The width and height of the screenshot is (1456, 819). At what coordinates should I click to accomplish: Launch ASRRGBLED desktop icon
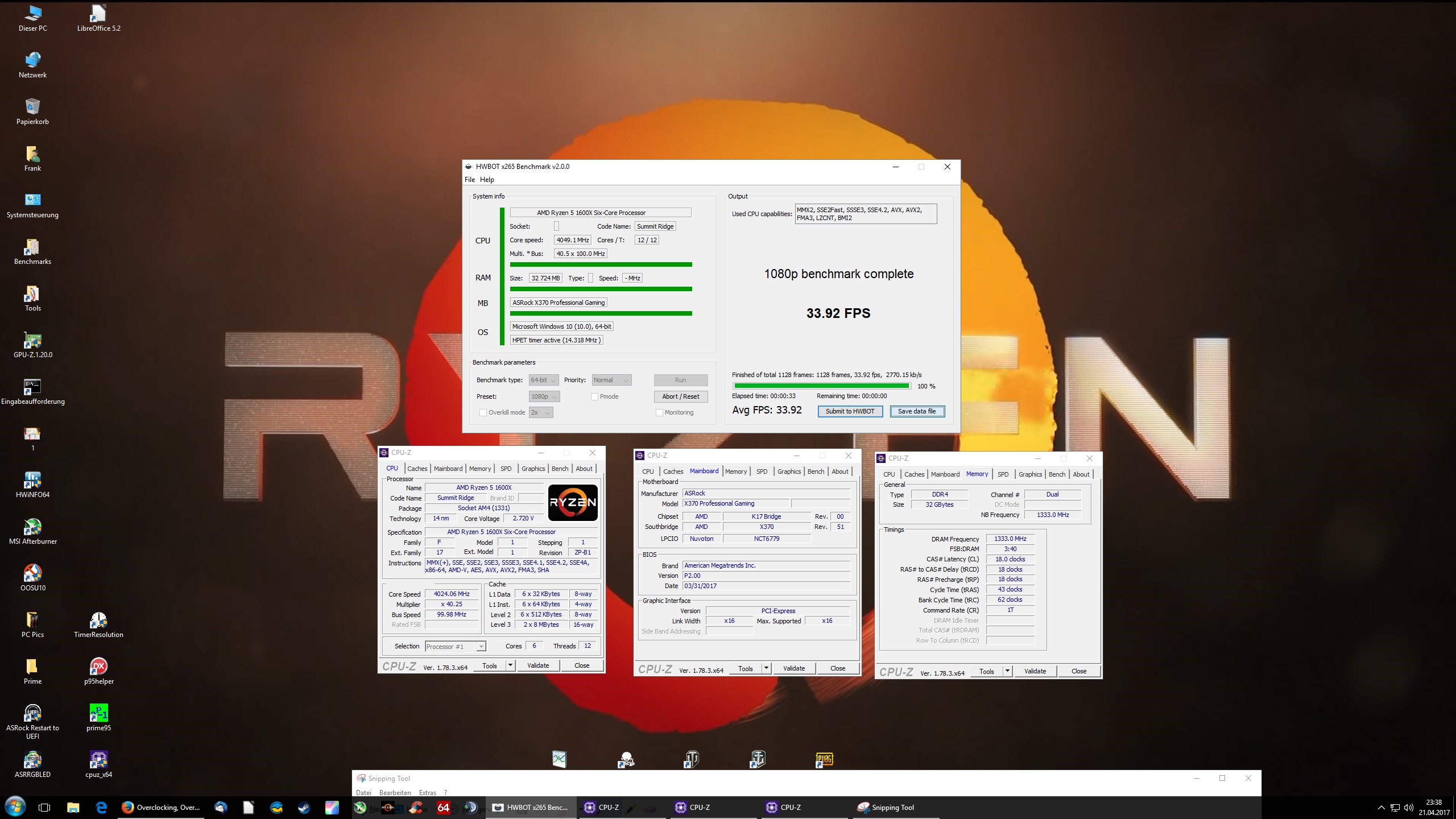[x=32, y=764]
